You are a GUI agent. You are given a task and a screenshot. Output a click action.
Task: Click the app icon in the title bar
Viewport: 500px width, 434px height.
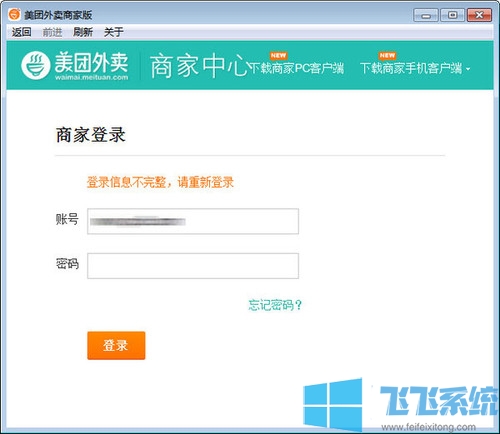(14, 14)
